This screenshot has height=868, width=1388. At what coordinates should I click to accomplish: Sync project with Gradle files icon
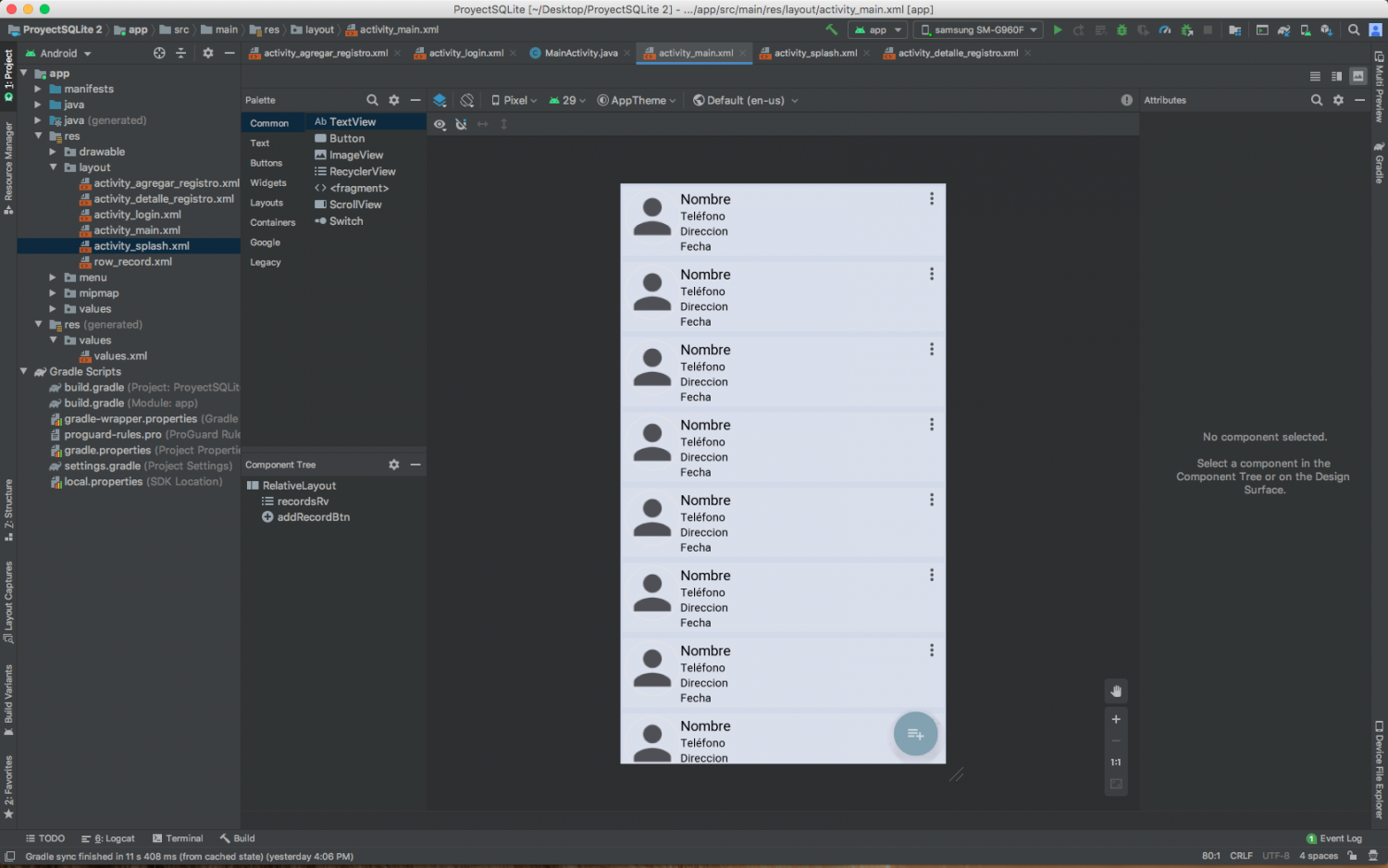[x=1283, y=30]
